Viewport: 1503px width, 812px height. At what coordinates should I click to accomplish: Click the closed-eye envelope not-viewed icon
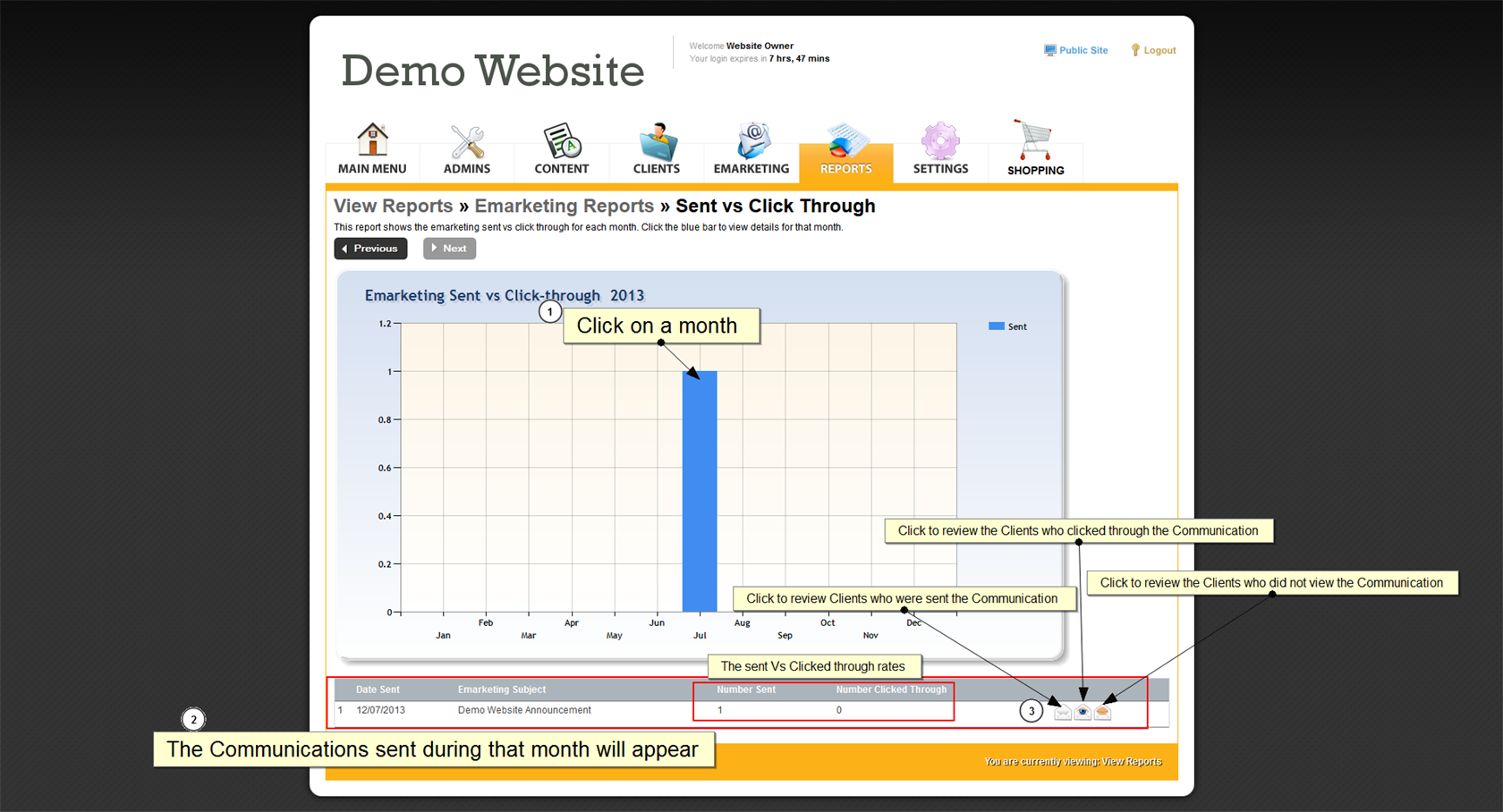[x=1103, y=712]
